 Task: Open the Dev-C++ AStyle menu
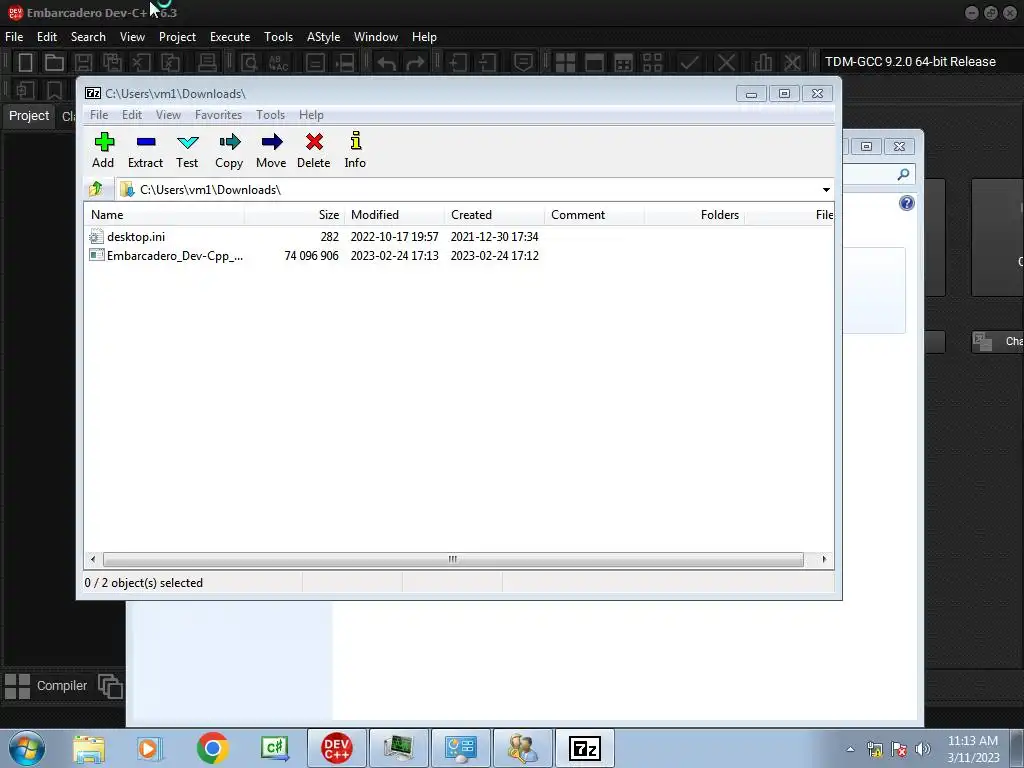click(x=324, y=37)
